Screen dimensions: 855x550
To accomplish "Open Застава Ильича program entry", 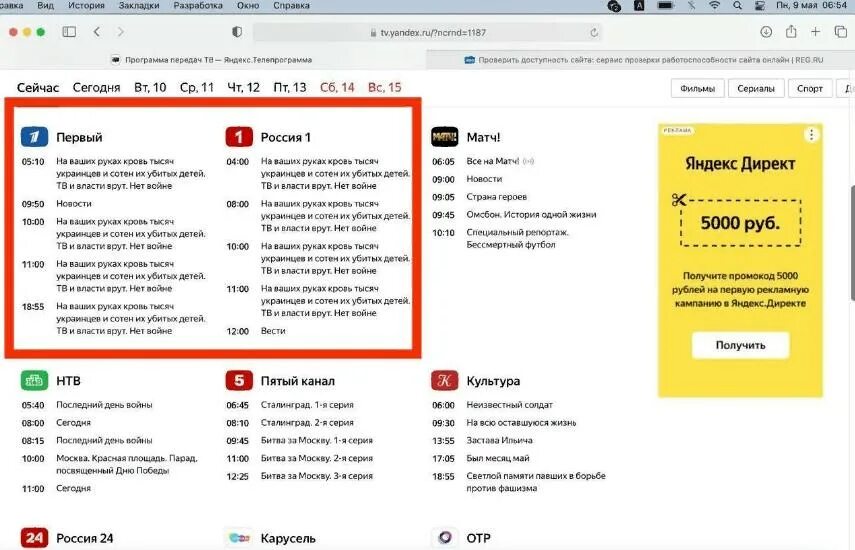I will tap(499, 440).
